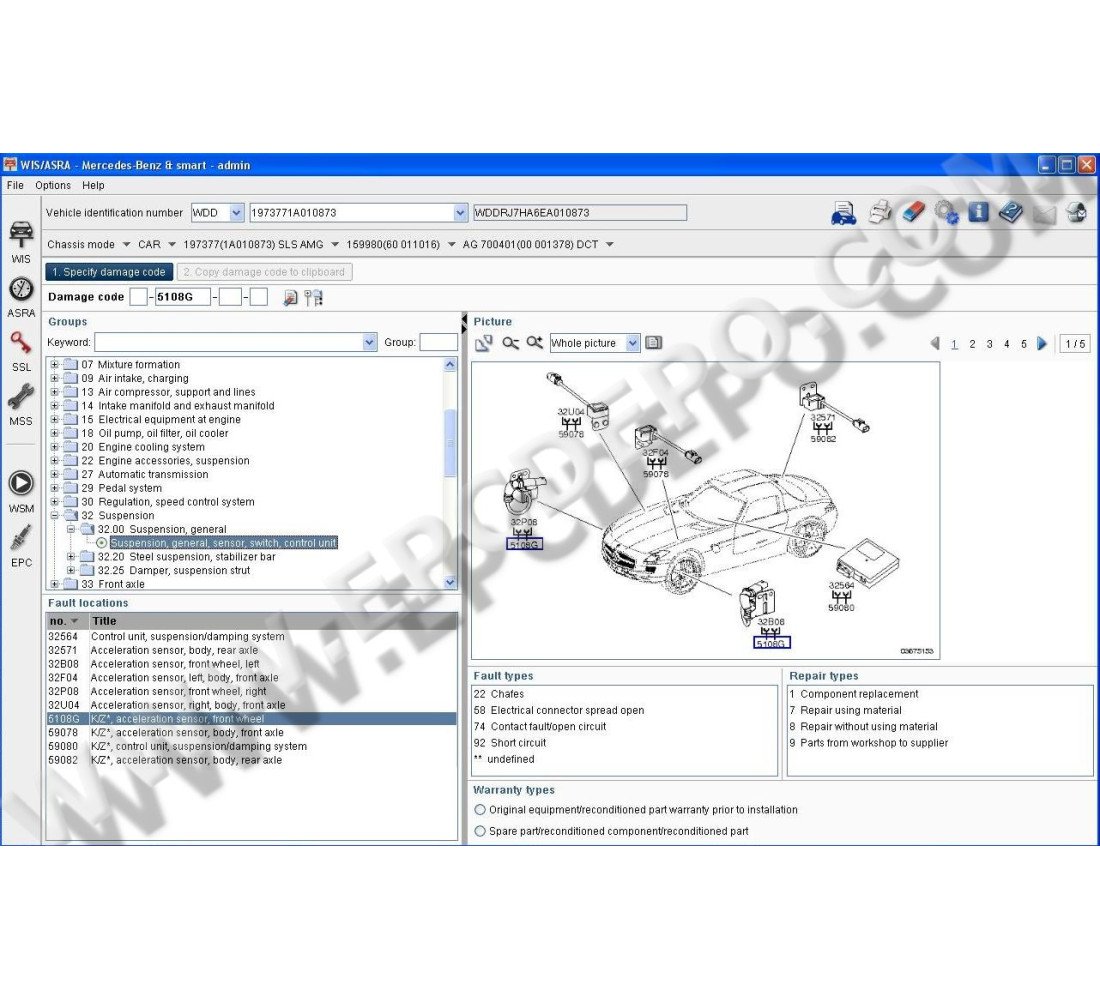Expand 32.20 Steel suspension node
This screenshot has height=1000, width=1100.
click(71, 556)
